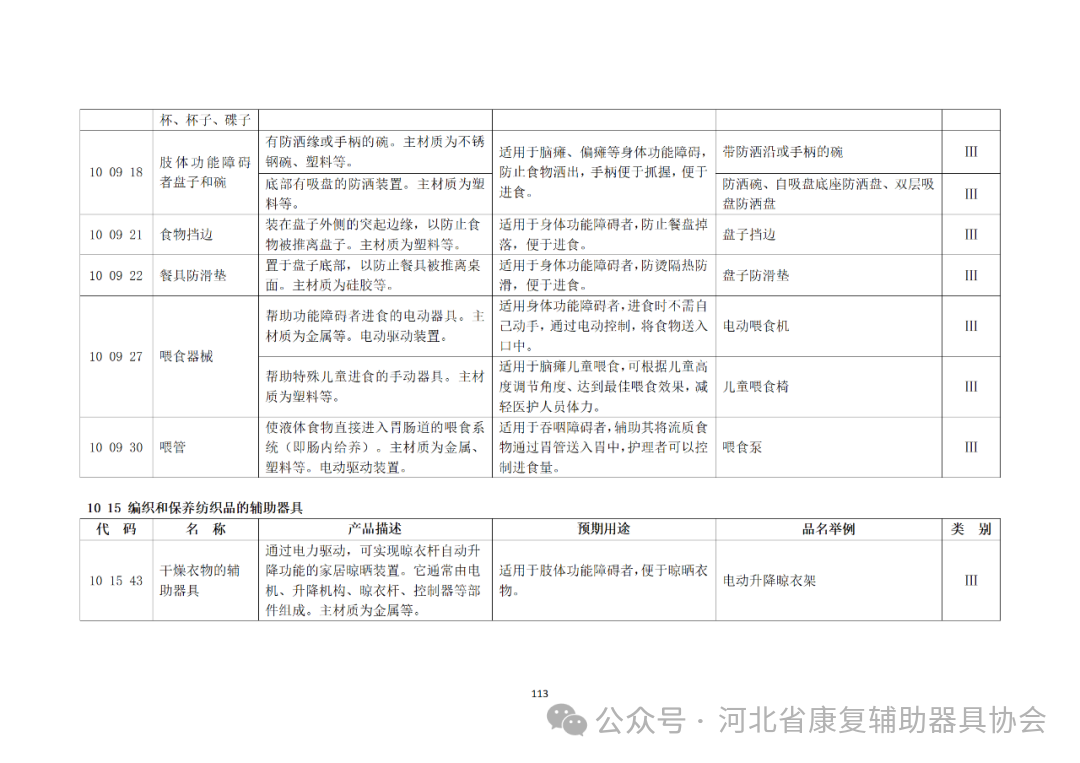Select the 产品描述 column header
Image resolution: width=1080 pixels, height=763 pixels.
pos(375,528)
